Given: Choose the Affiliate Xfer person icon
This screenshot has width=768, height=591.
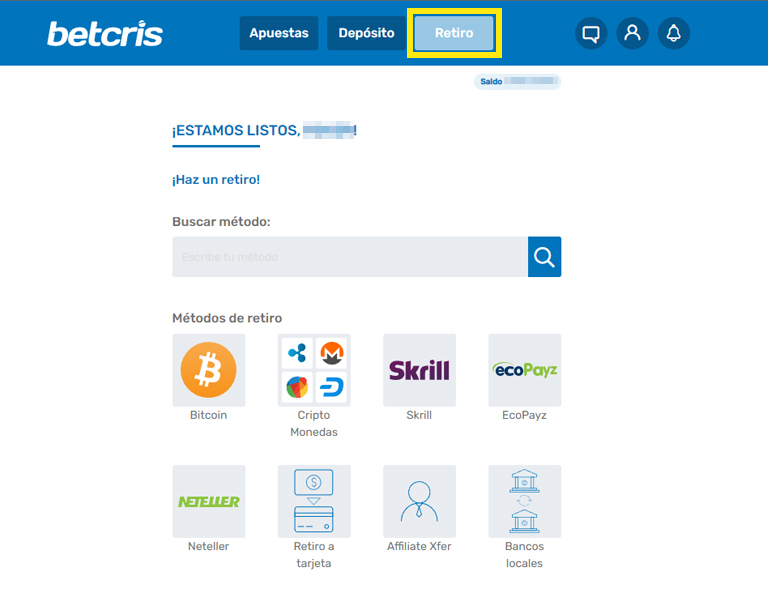Looking at the screenshot, I should (x=419, y=501).
